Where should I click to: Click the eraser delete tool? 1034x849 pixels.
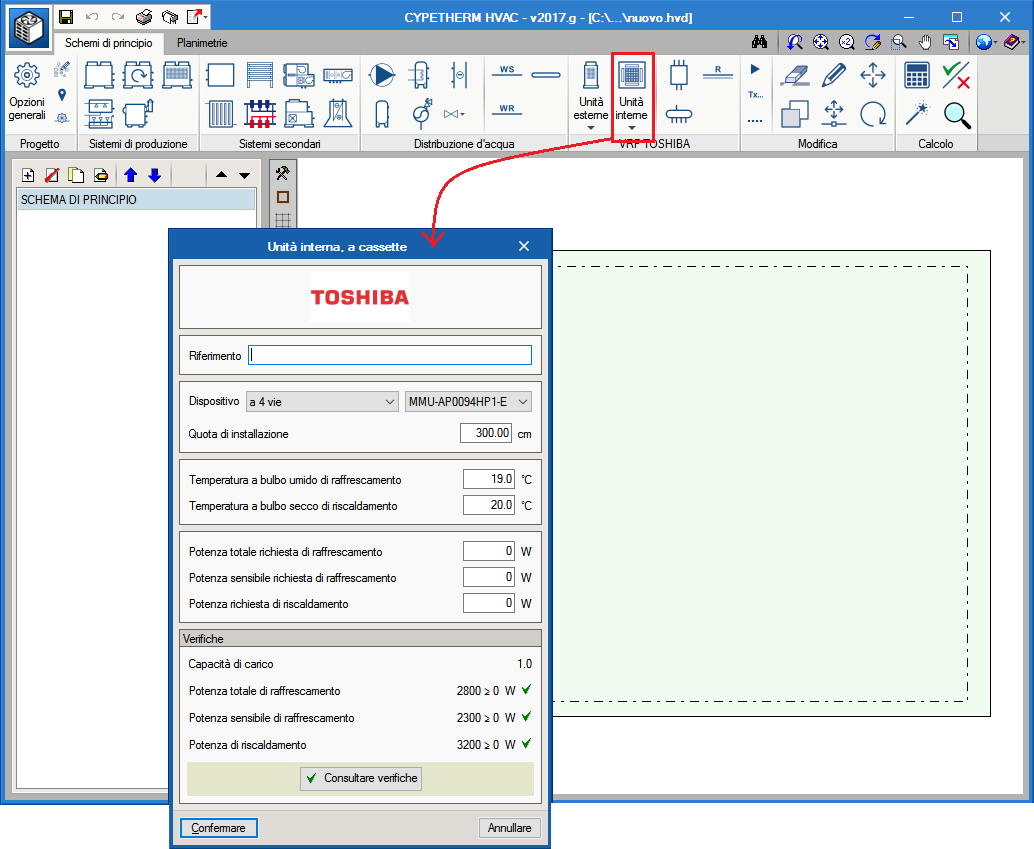pos(795,75)
